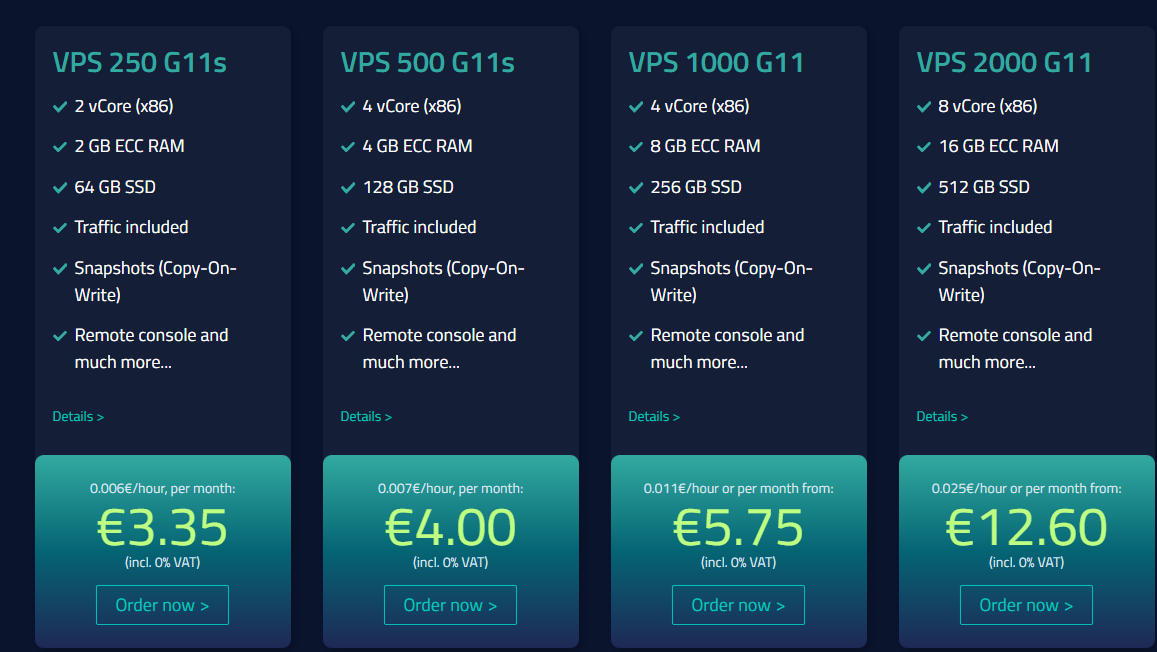
Task: Click Order now for the €12.60 plan
Action: 1026,605
